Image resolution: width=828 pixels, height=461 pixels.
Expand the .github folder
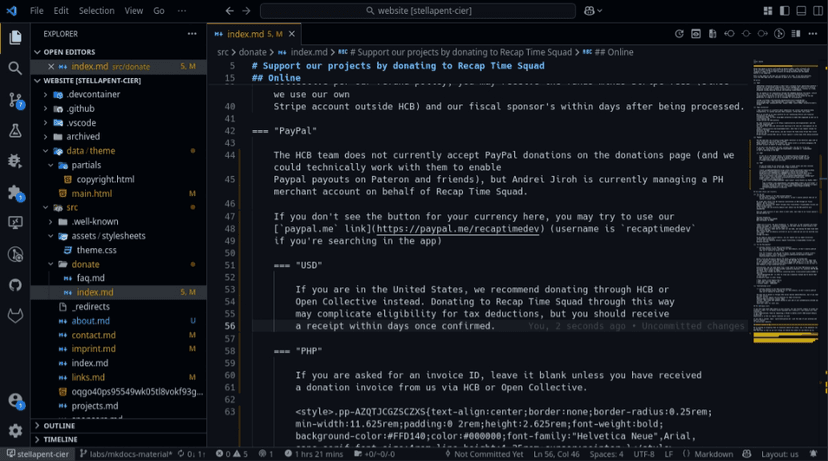point(82,108)
